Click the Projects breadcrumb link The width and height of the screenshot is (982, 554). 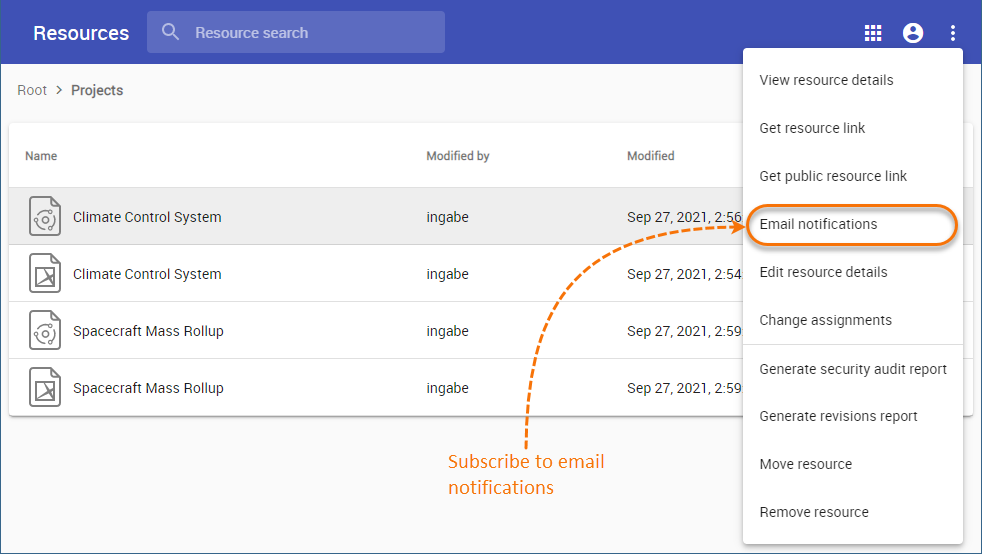coord(97,90)
